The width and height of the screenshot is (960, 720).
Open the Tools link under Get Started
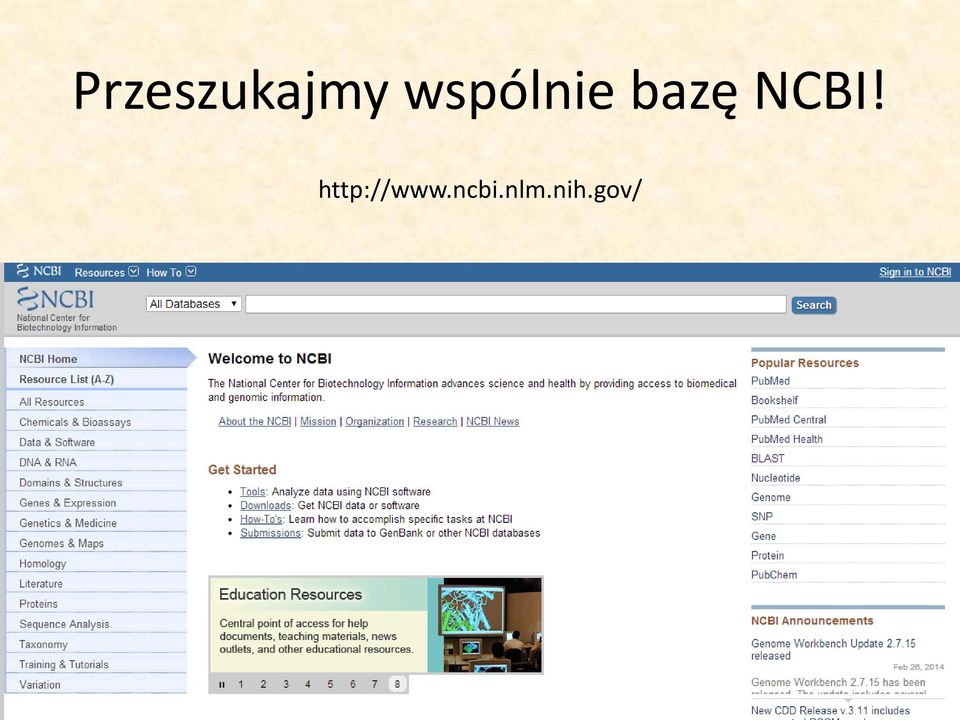tap(253, 492)
